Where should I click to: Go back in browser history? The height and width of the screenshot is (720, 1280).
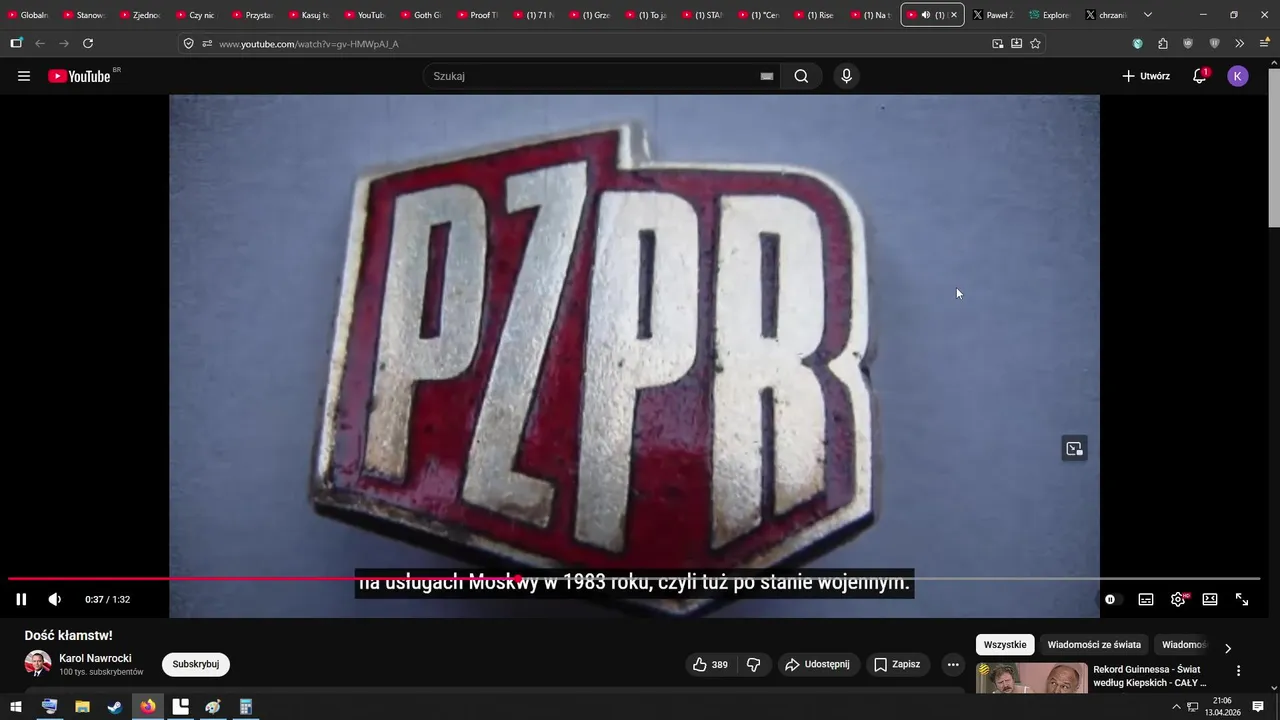[40, 43]
